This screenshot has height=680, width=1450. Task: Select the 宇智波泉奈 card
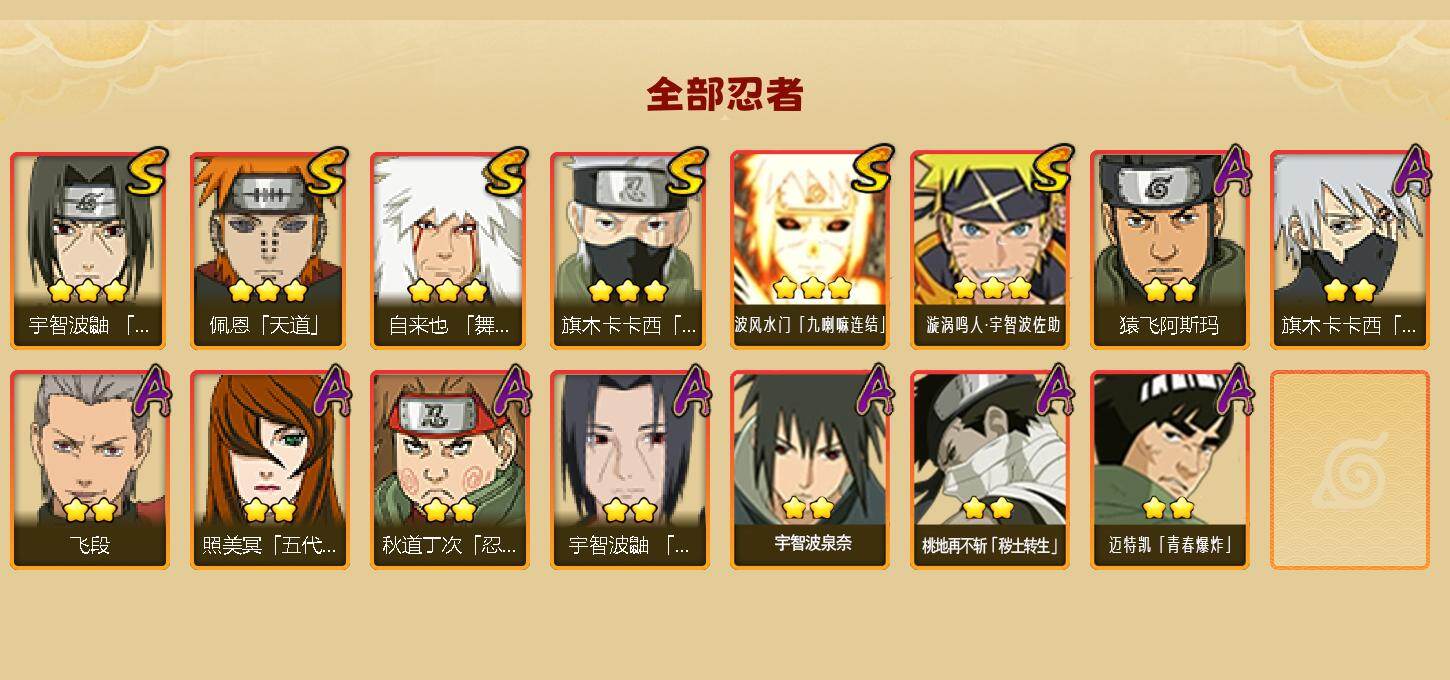(809, 470)
